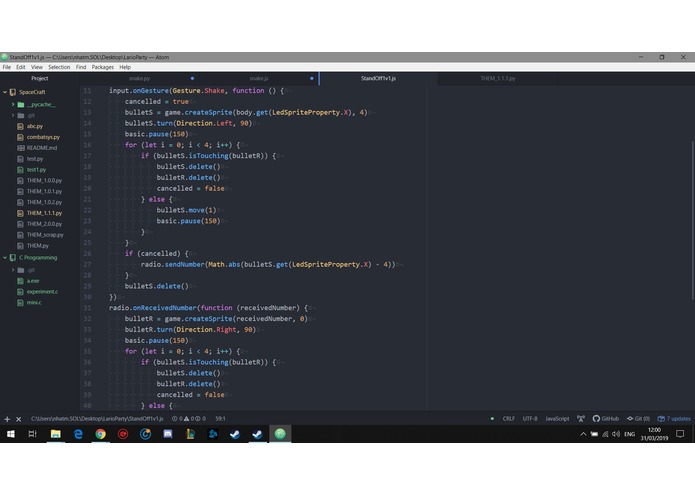Open Discord from taskbar
This screenshot has height=494, width=695.
[168, 434]
